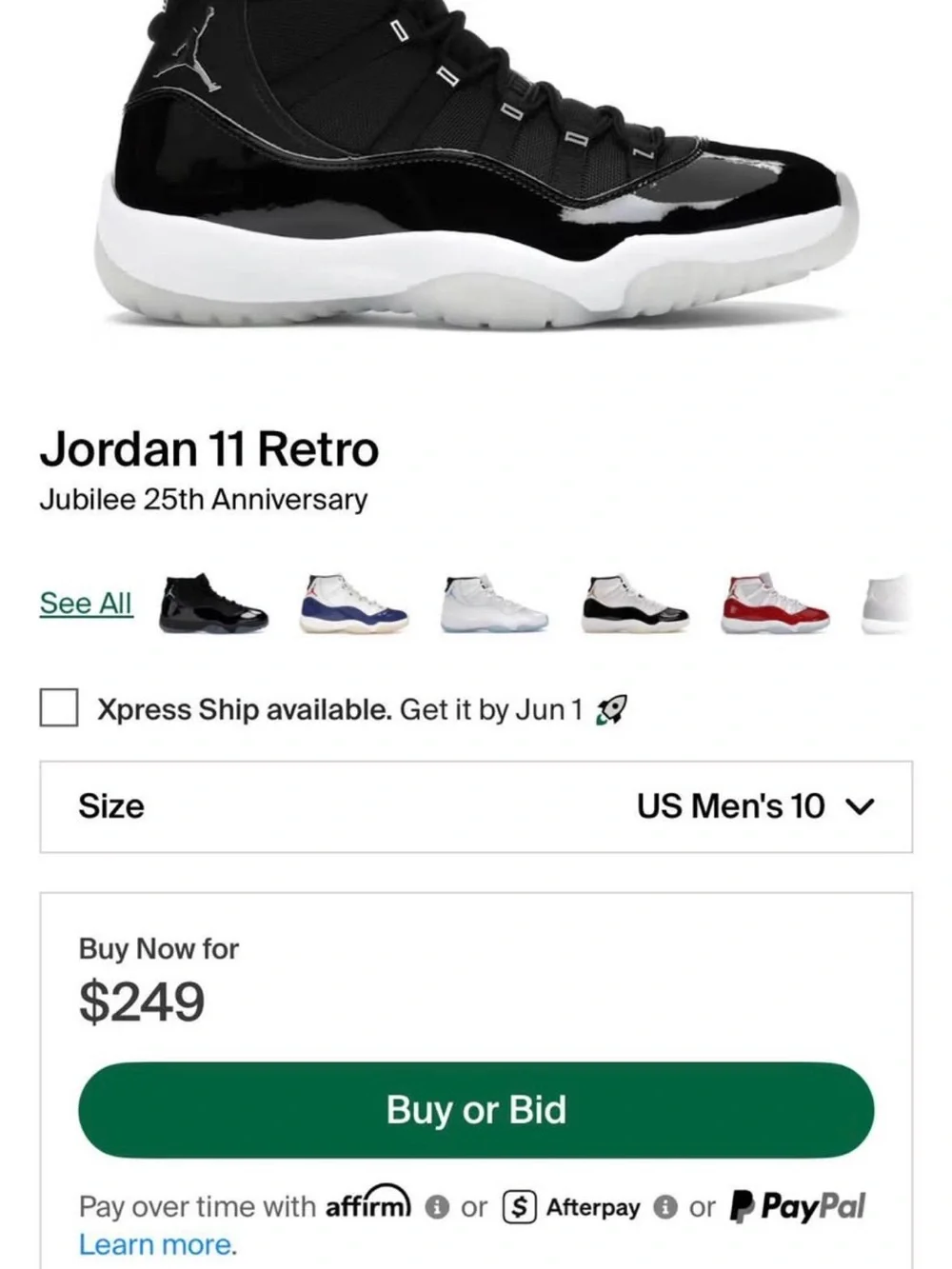
Task: Select the partially visible gray sneaker thumbnail
Action: pyautogui.click(x=887, y=604)
